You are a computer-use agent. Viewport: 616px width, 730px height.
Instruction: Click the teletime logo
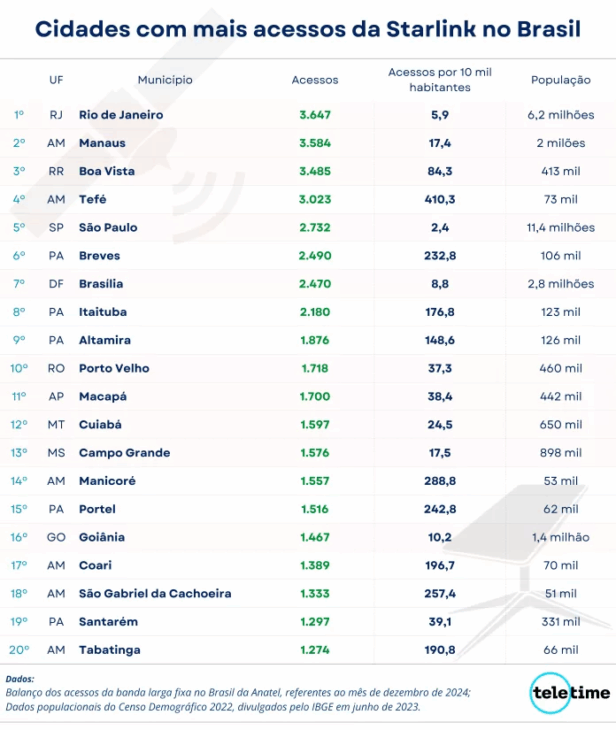pos(569,693)
